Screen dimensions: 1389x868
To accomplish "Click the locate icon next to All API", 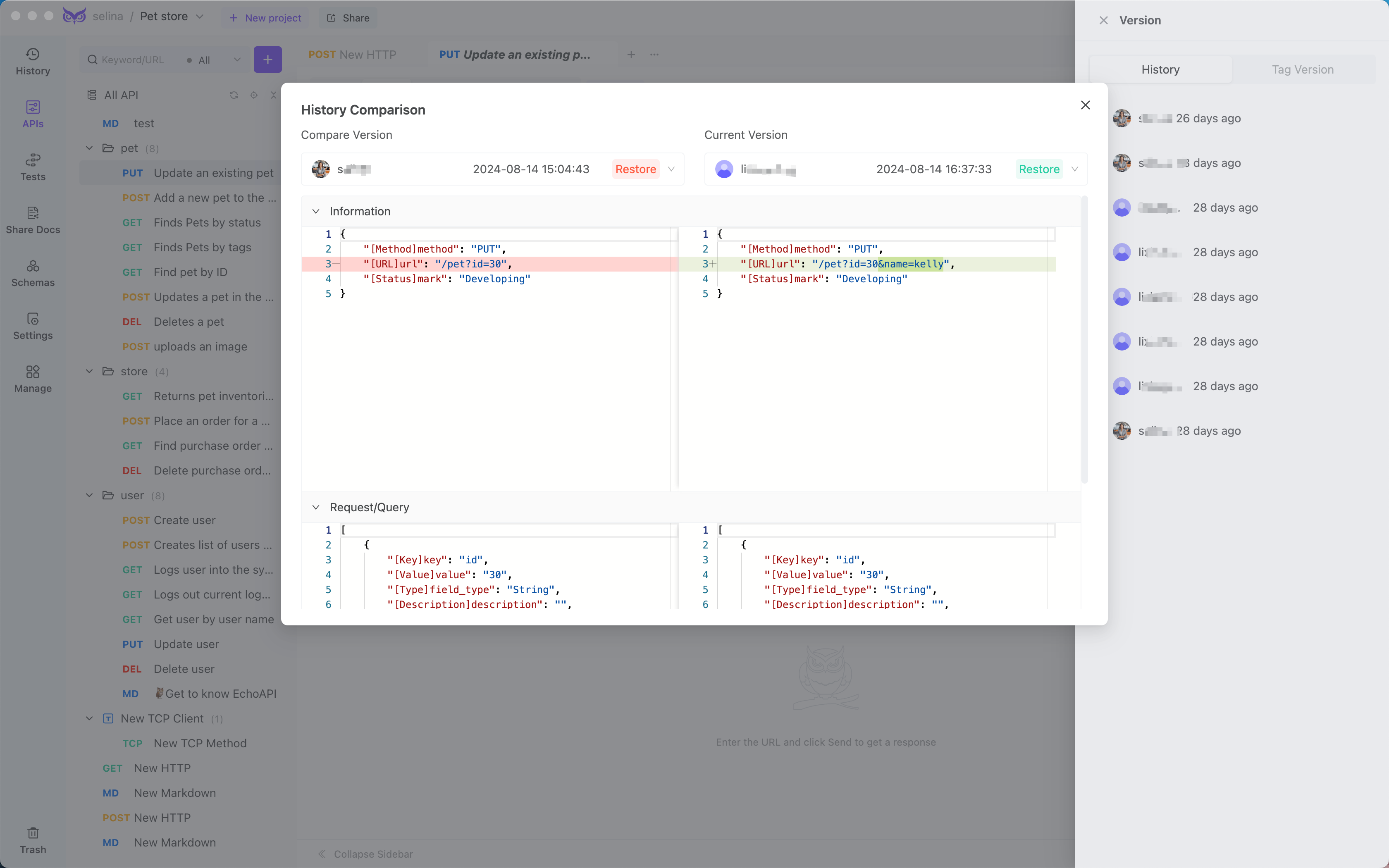I will (x=254, y=95).
